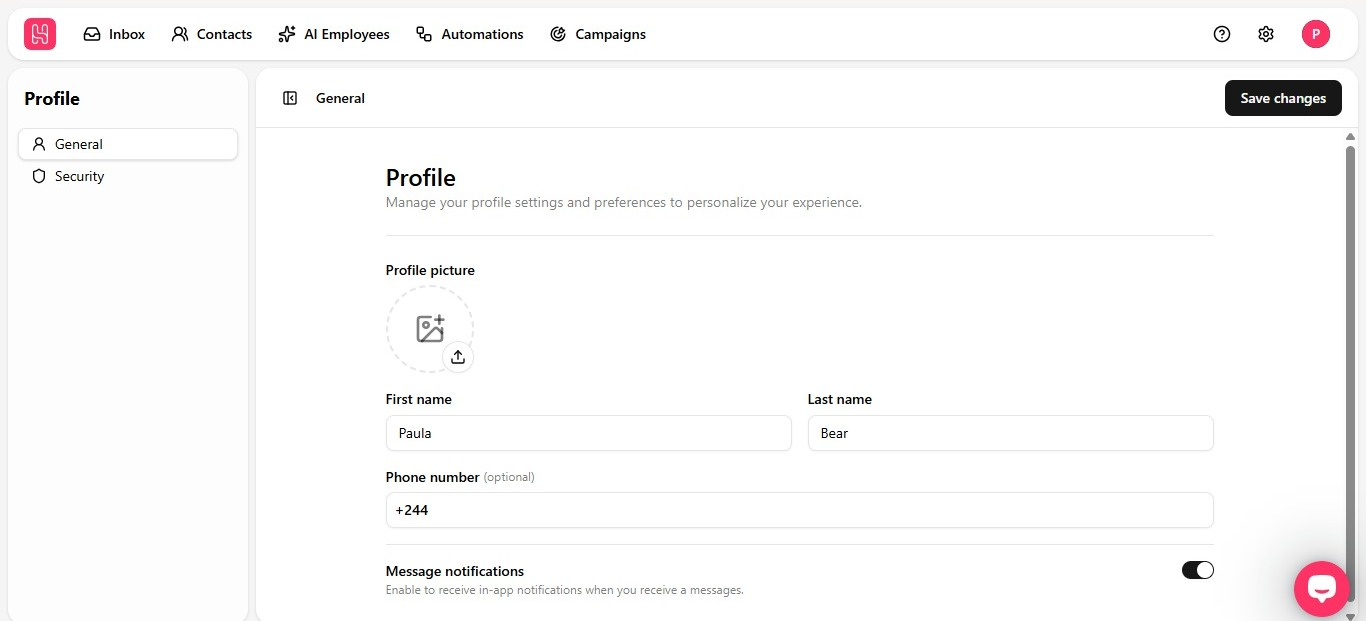Click Save changes button
Viewport: 1366px width, 621px height.
tap(1283, 98)
